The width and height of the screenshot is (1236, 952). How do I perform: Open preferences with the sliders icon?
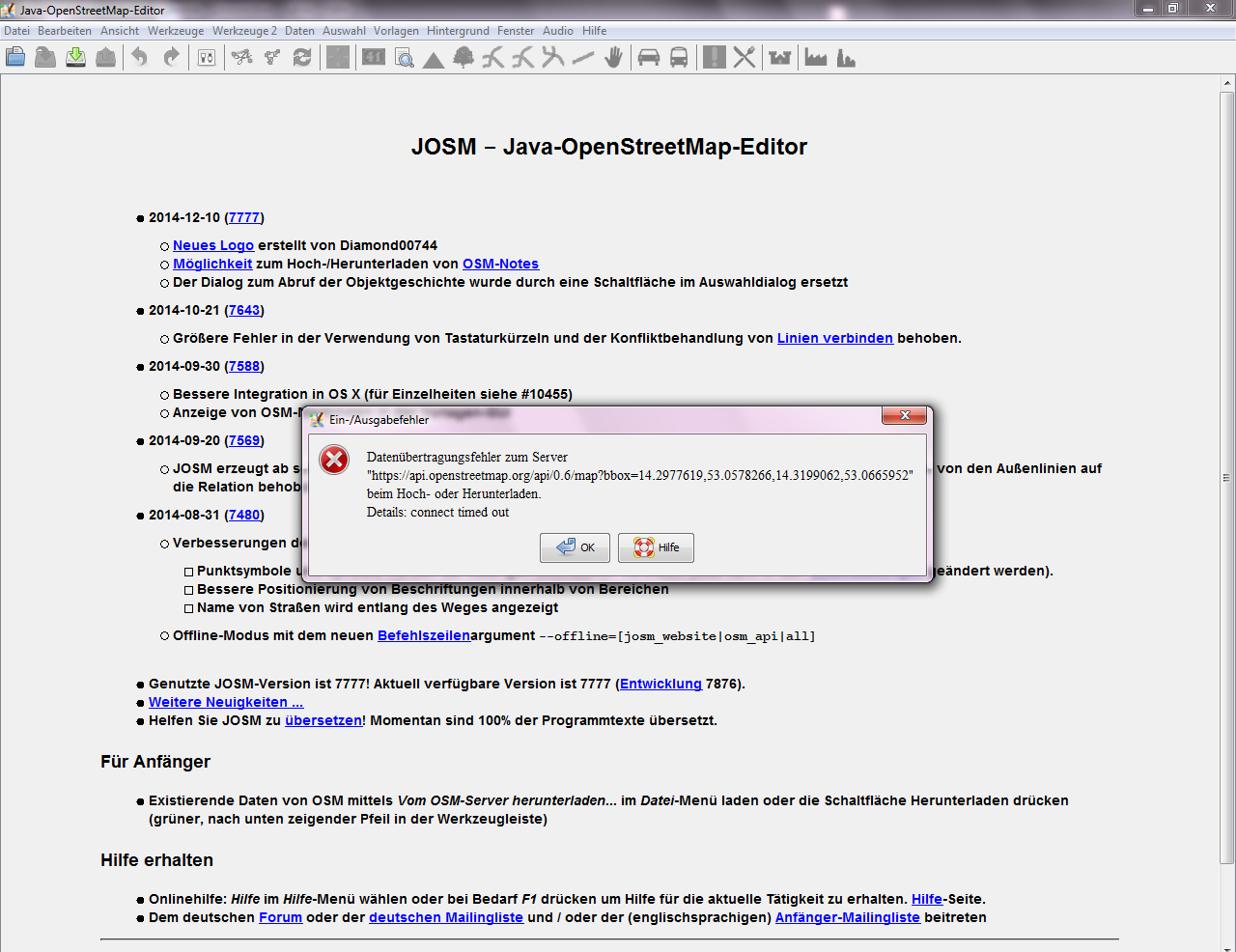coord(207,58)
